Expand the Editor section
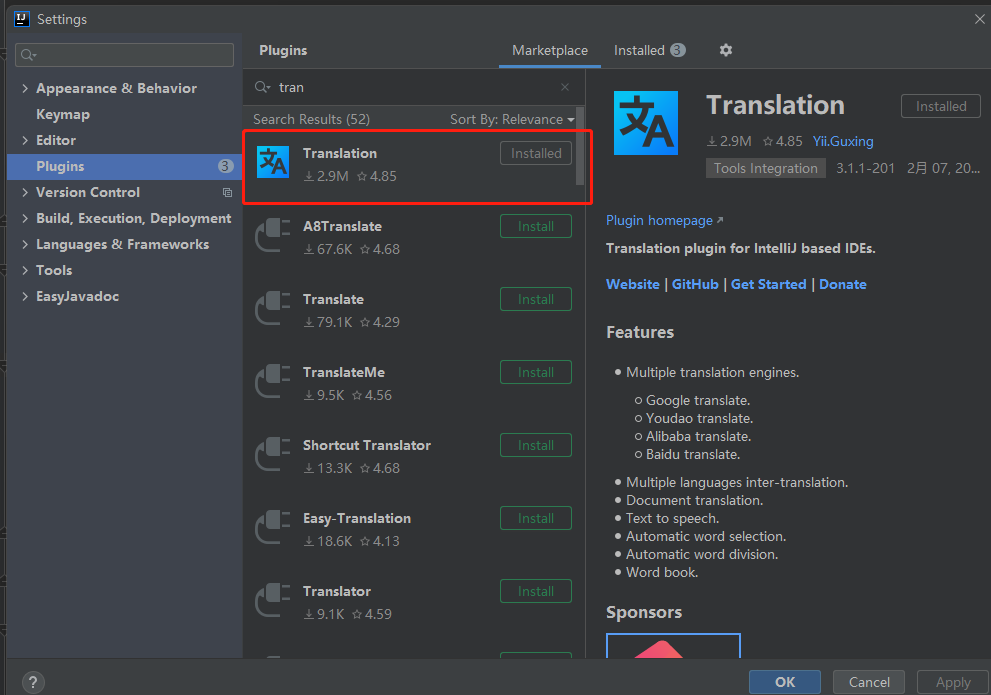991x695 pixels. (25, 140)
